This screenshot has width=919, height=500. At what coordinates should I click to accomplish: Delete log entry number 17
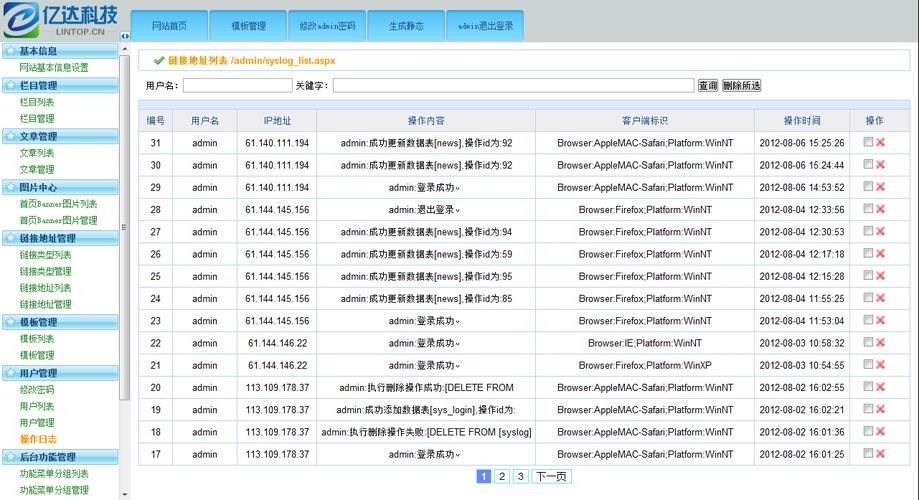880,454
